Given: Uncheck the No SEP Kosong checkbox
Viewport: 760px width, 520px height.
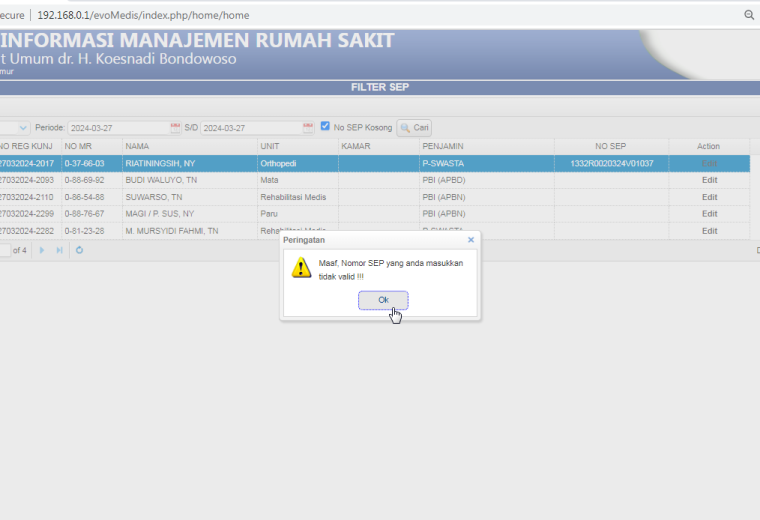Looking at the screenshot, I should pyautogui.click(x=325, y=126).
